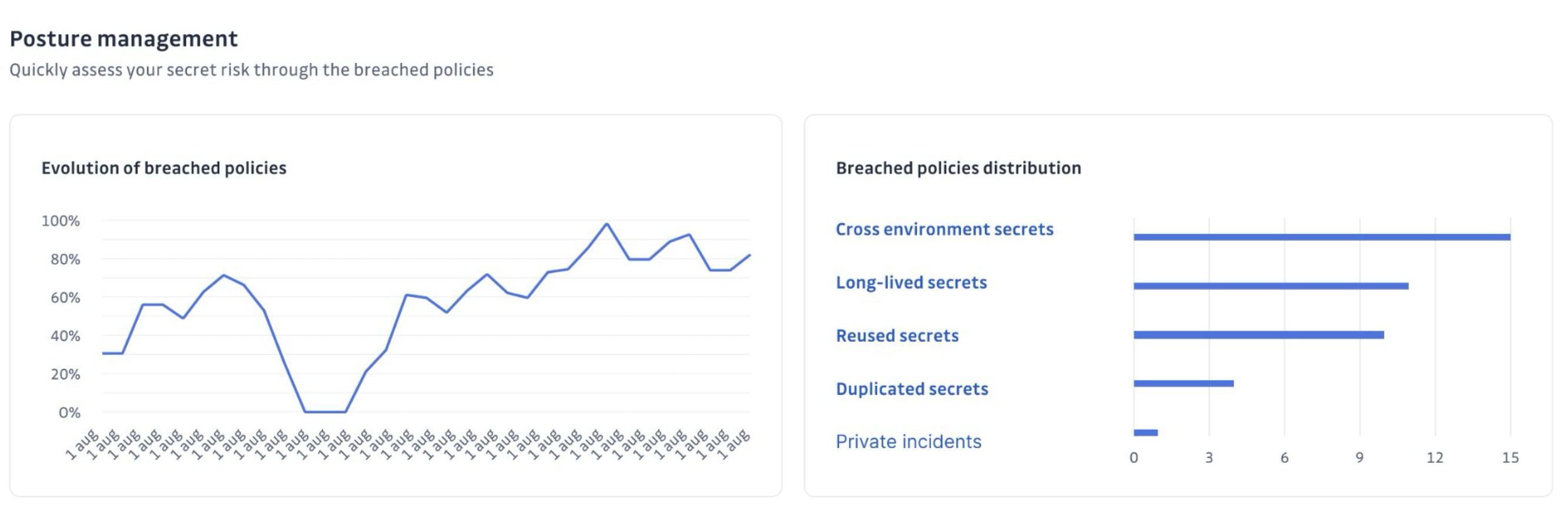Click the Long-lived secrets bar
Viewport: 1568px width, 511px height.
click(x=1271, y=286)
